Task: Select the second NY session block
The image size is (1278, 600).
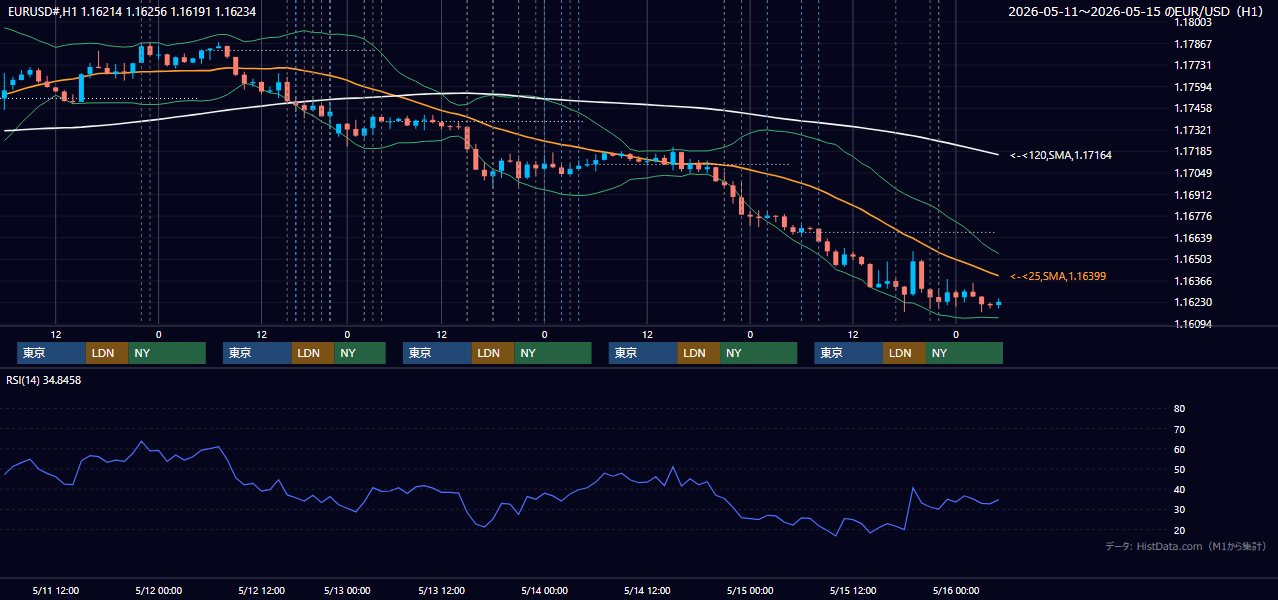Action: 360,353
